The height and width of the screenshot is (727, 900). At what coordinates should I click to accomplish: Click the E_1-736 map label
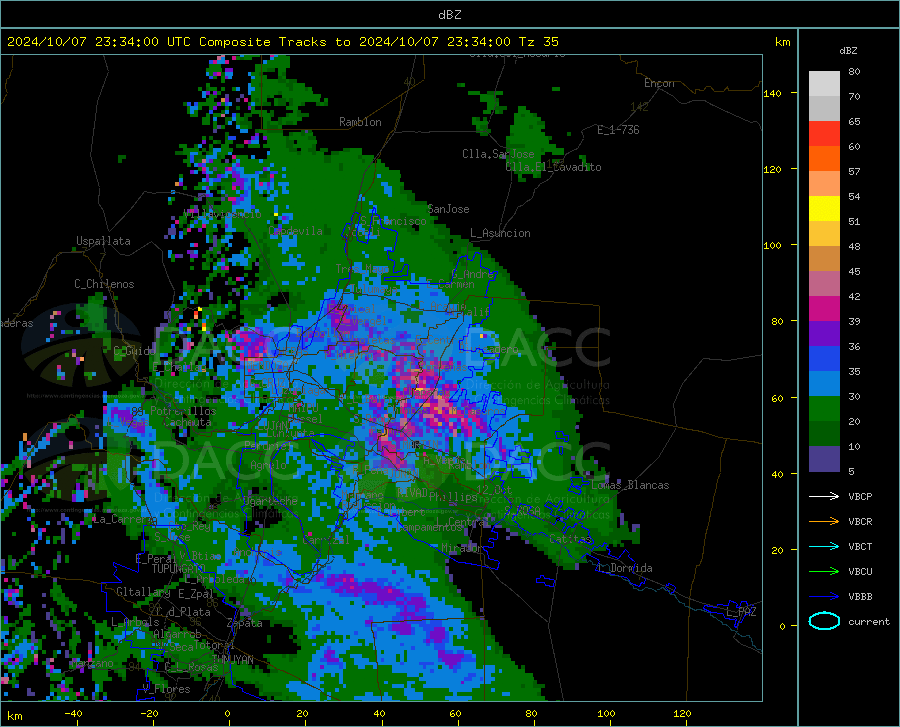[618, 130]
